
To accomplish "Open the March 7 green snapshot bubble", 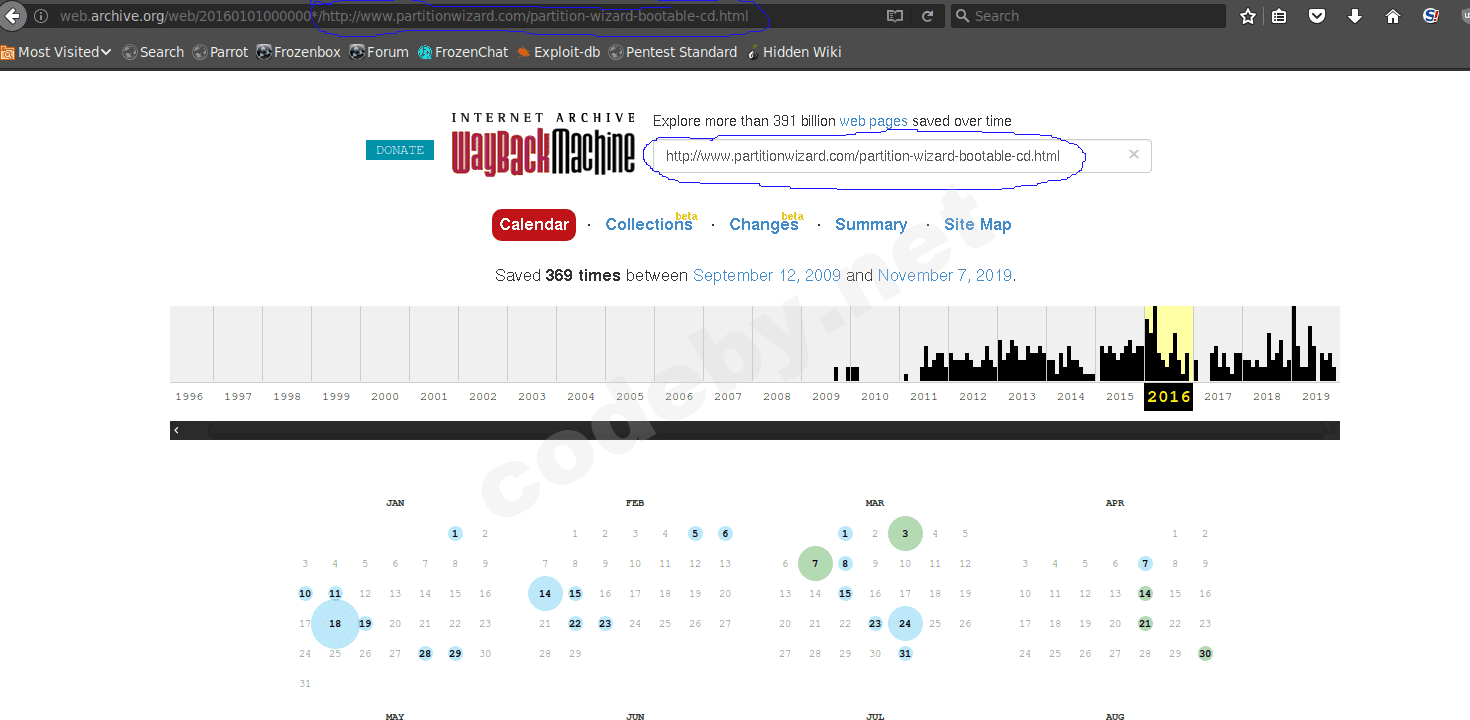I will [815, 564].
